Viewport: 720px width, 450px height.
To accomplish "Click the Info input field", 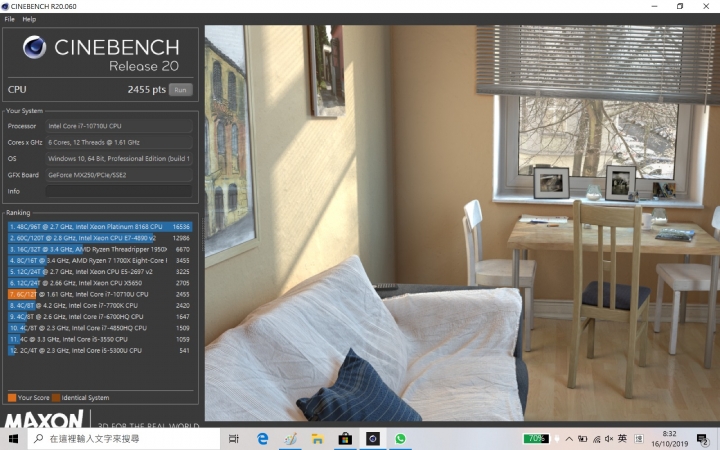I will point(119,191).
